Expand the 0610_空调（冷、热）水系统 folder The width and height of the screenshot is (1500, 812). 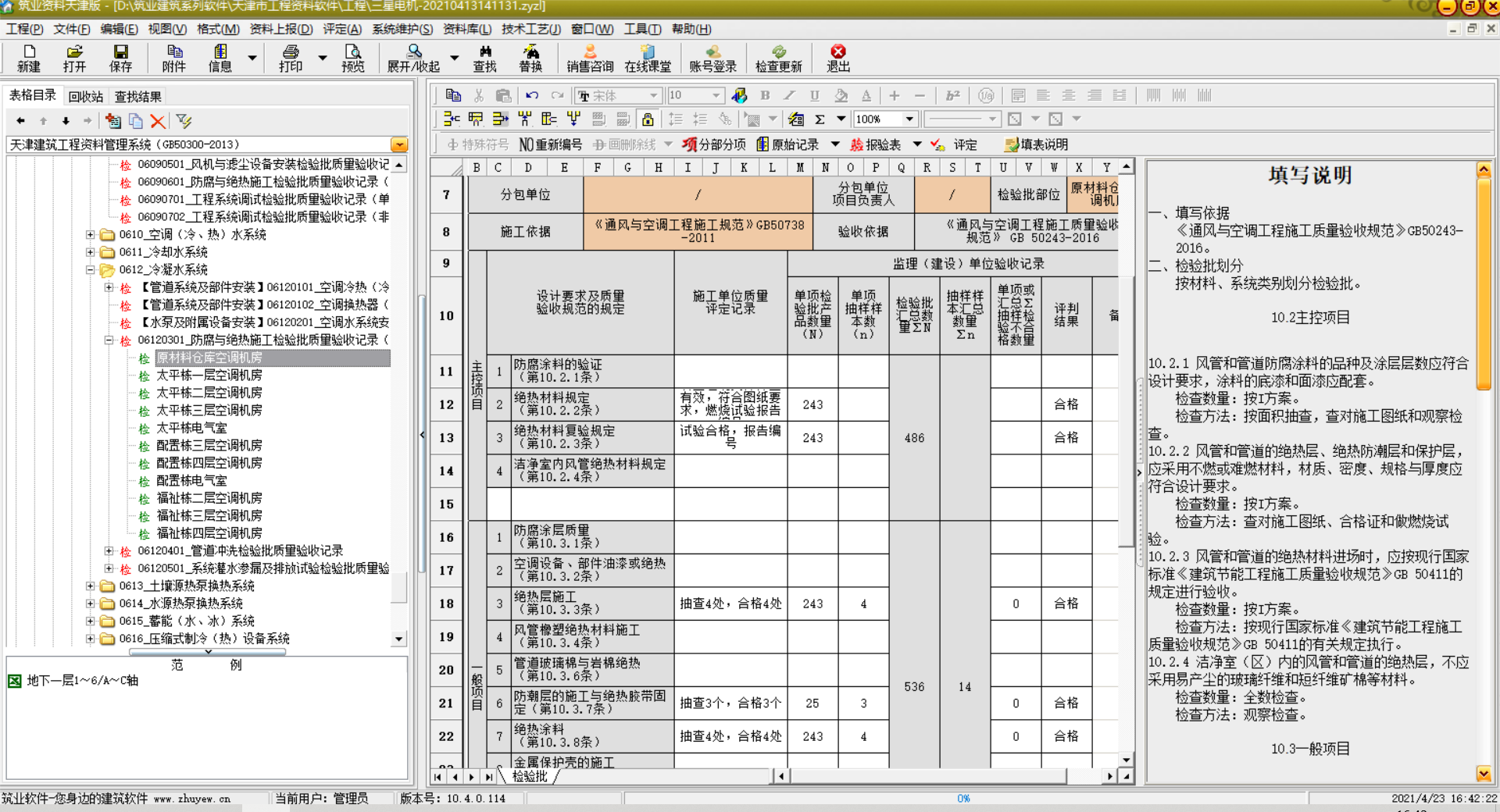coord(90,234)
